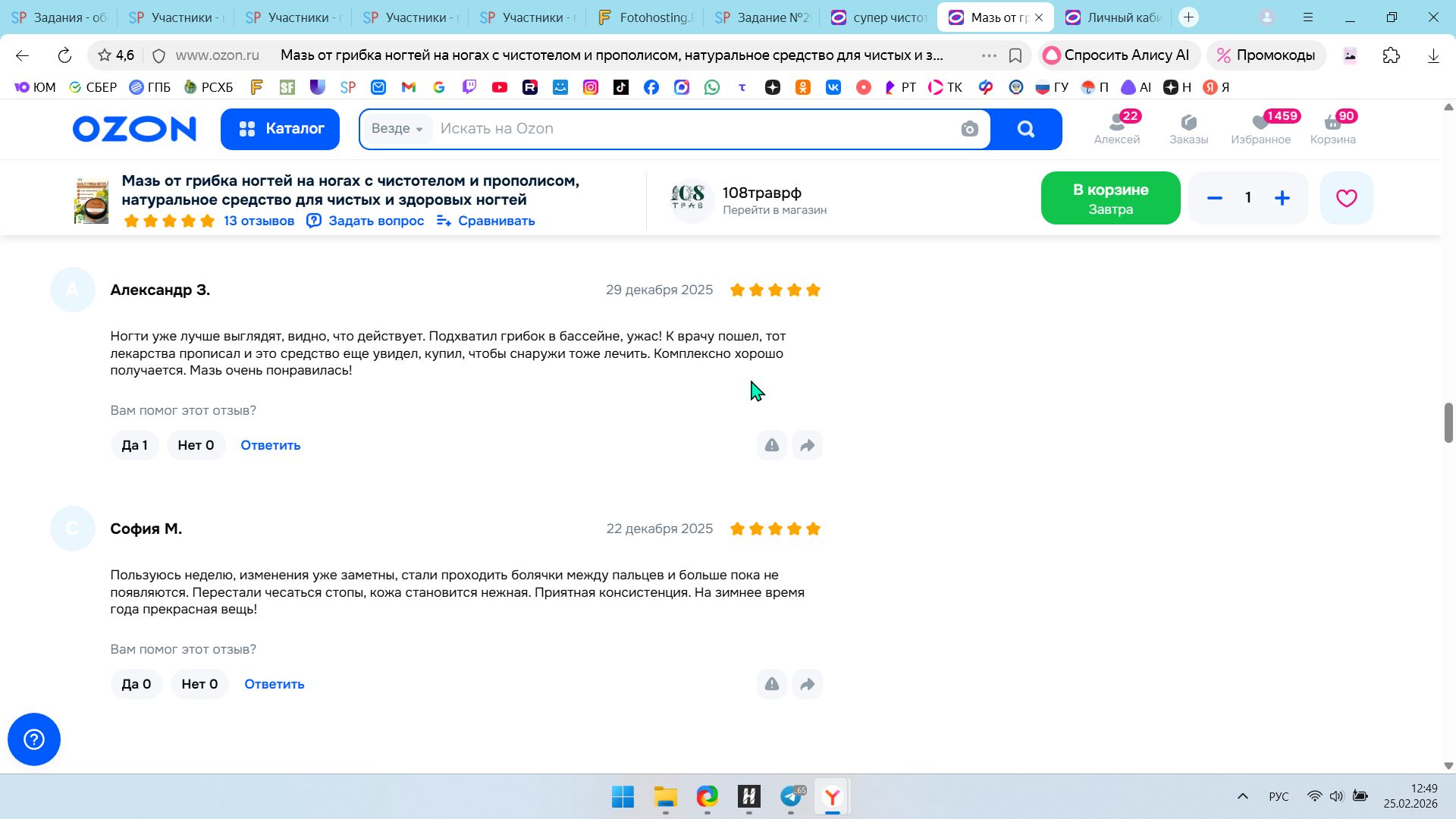Open the Избранное favorites icon
Viewport: 1456px width, 819px height.
click(x=1260, y=127)
